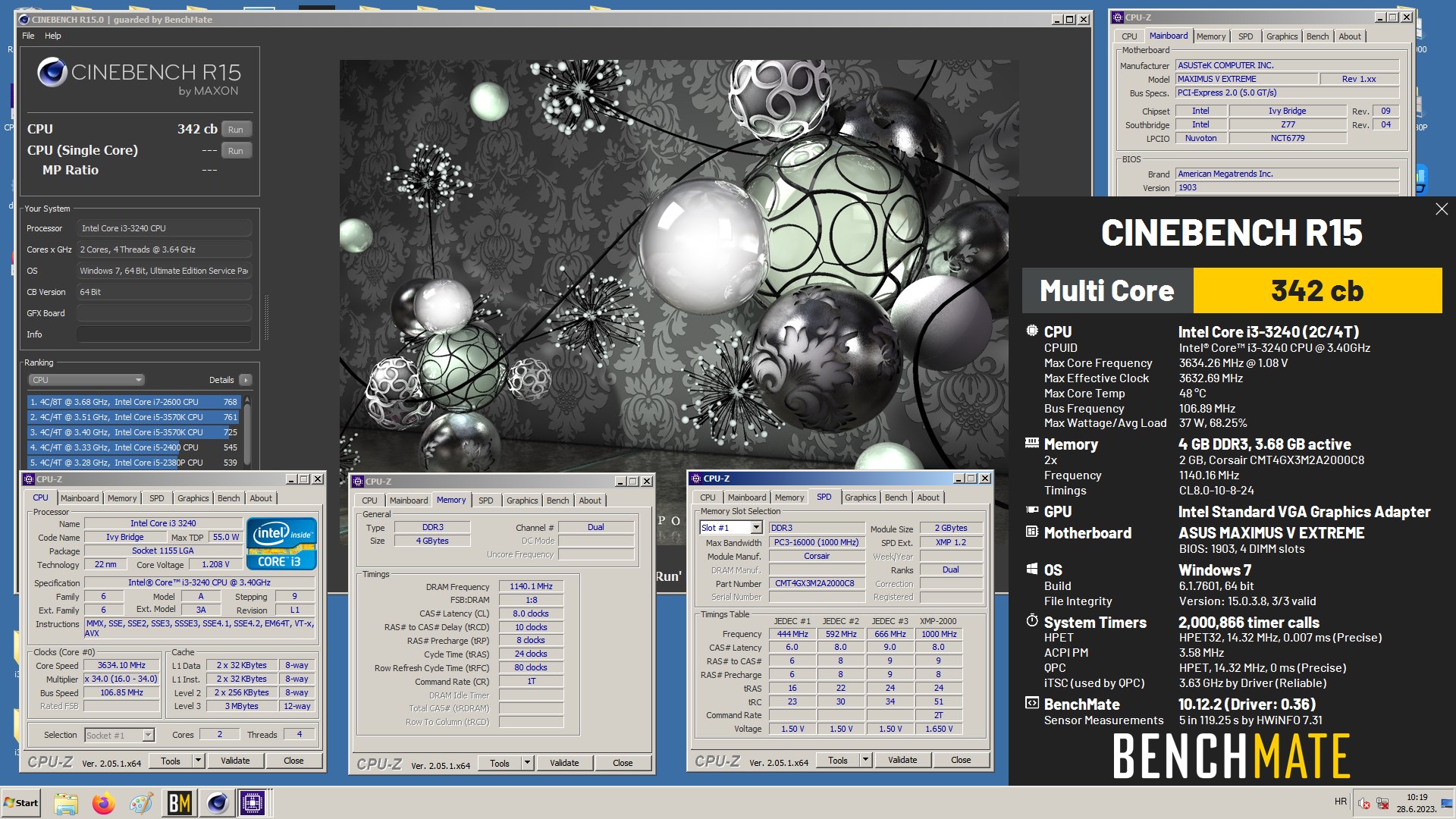1456x819 pixels.
Task: Open the ranking CPU dropdown
Action: coord(86,380)
